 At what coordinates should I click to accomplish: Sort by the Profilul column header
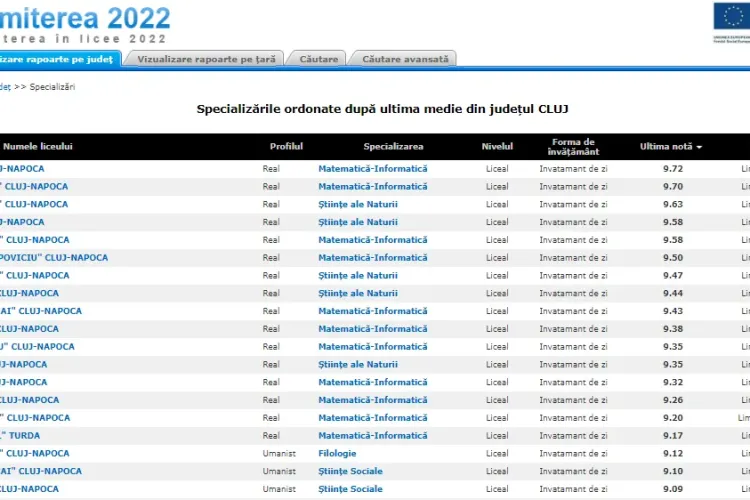pyautogui.click(x=286, y=147)
